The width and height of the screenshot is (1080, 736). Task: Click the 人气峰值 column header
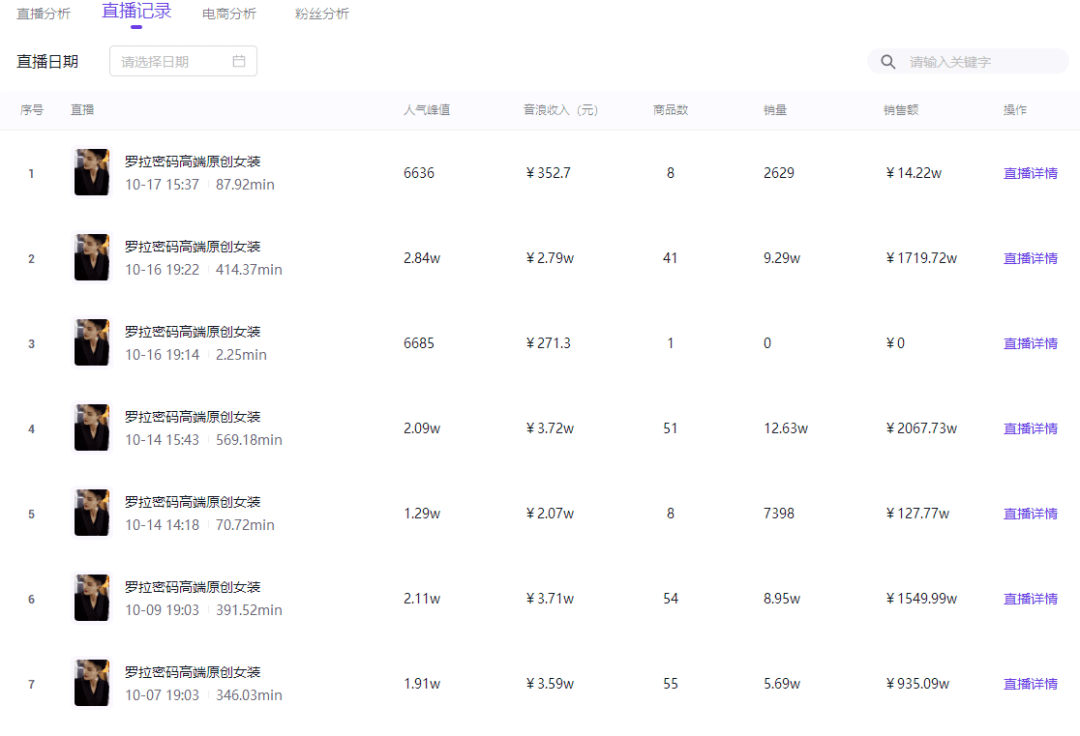pos(426,110)
